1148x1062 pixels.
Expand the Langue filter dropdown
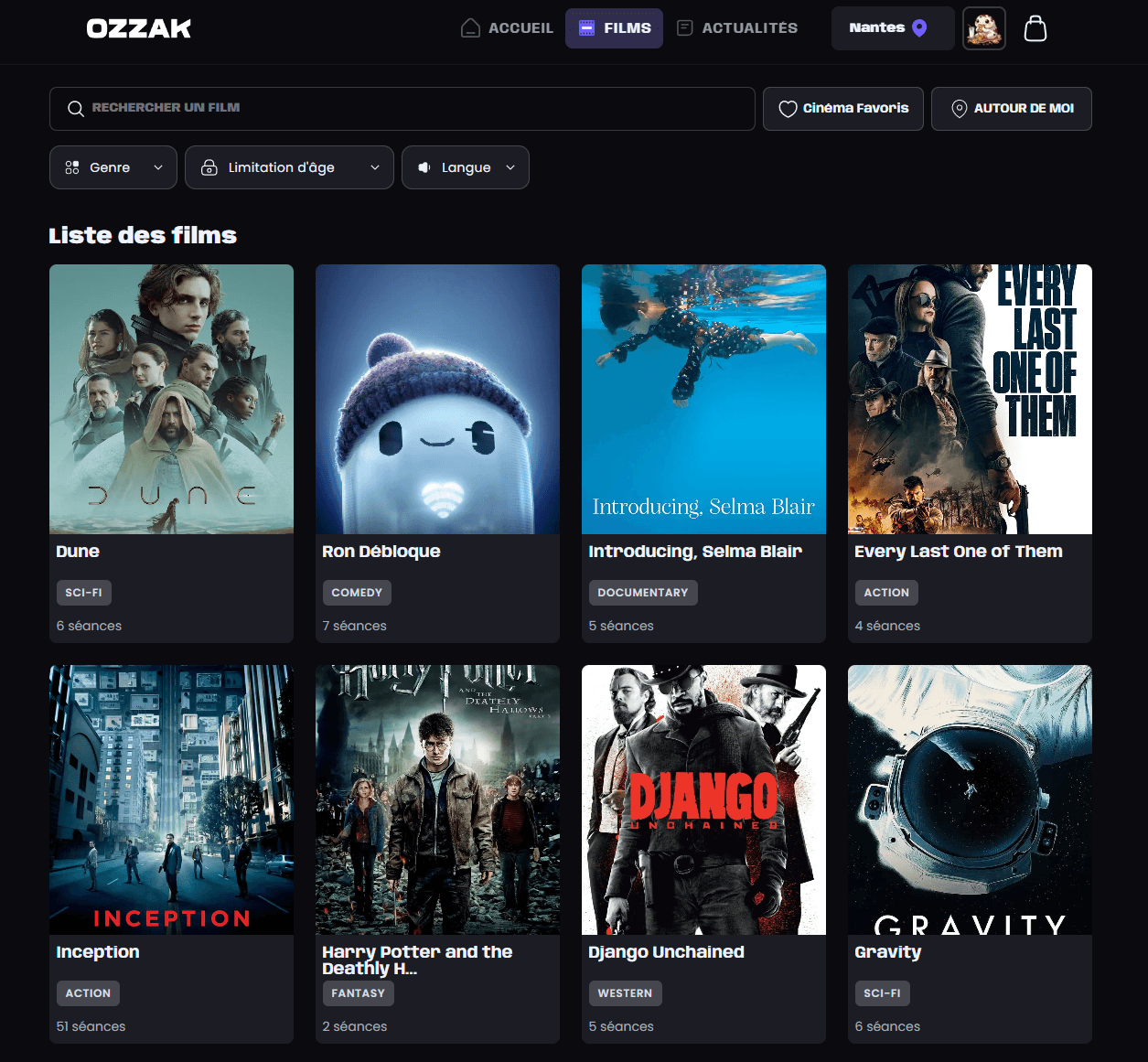466,167
